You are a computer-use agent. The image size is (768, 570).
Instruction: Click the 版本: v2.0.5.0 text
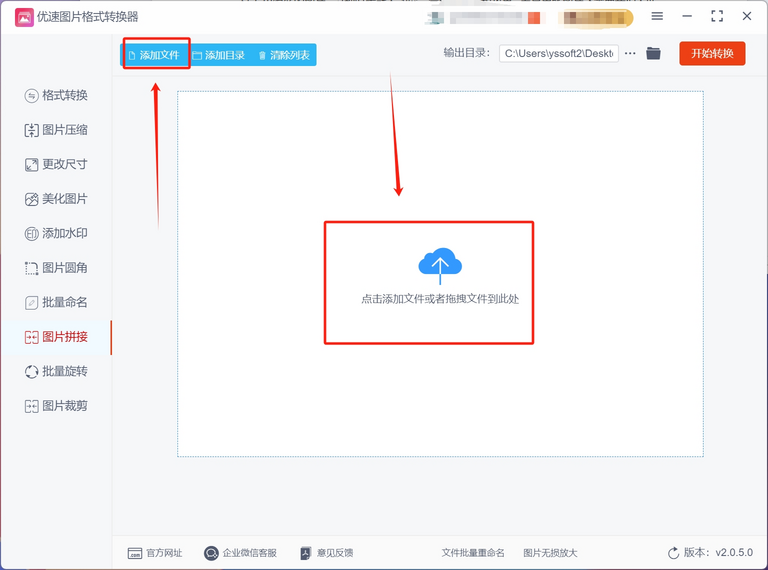718,552
